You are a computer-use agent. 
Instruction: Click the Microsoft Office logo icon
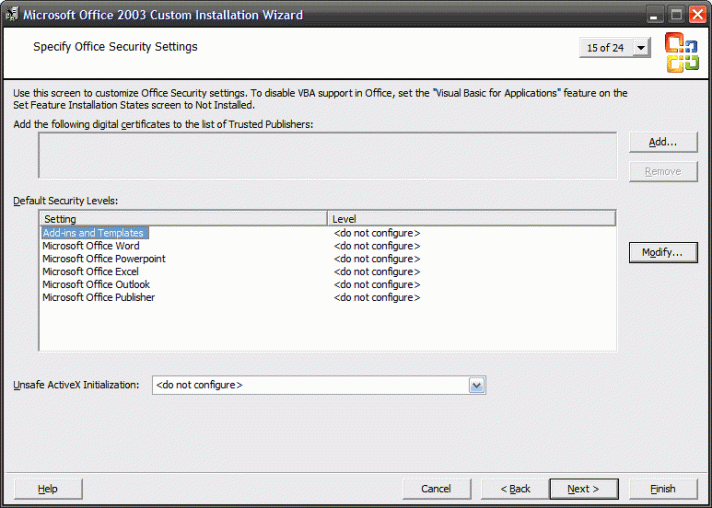[682, 52]
